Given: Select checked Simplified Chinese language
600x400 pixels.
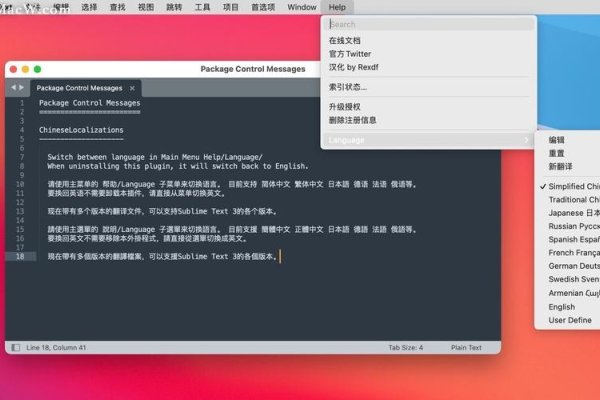Looking at the screenshot, I should point(567,186).
